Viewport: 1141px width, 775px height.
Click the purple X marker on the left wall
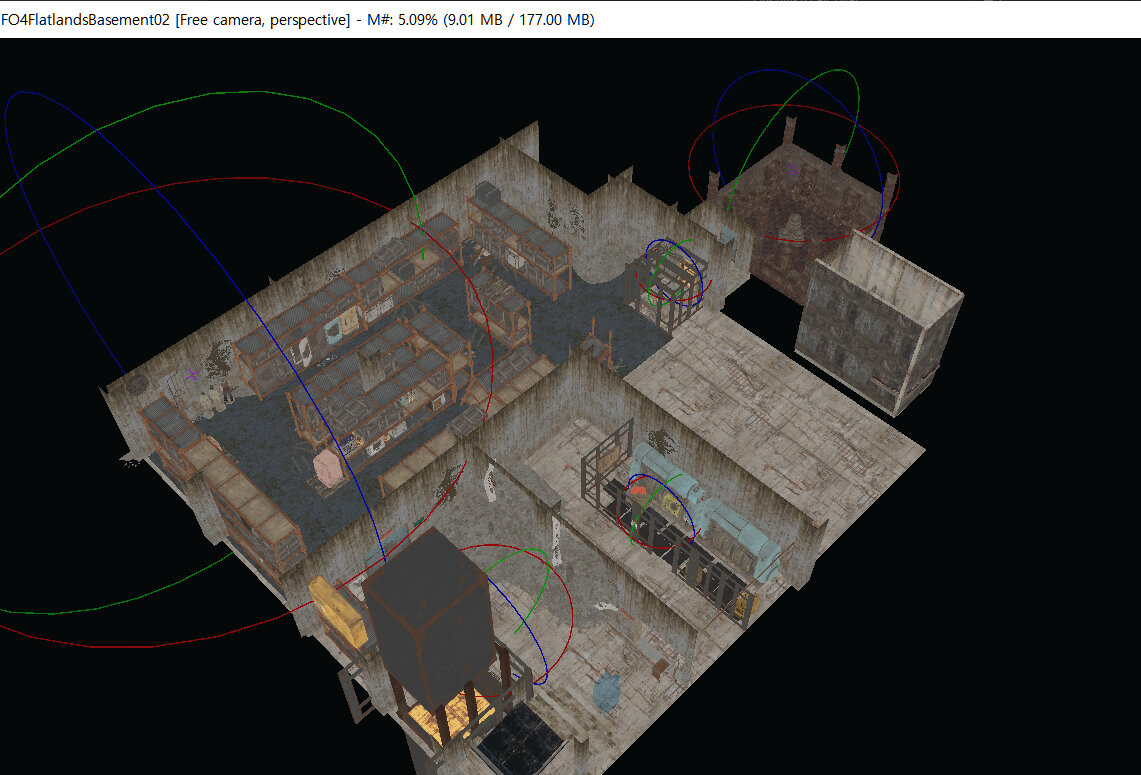tap(192, 375)
